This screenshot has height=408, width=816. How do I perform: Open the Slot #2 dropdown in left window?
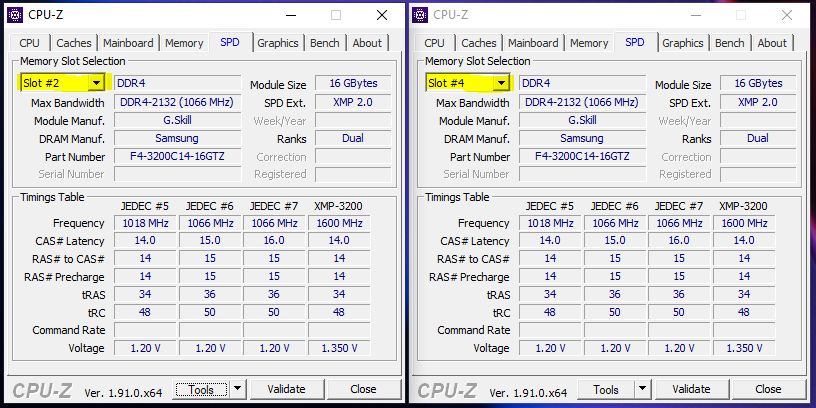pos(96,83)
